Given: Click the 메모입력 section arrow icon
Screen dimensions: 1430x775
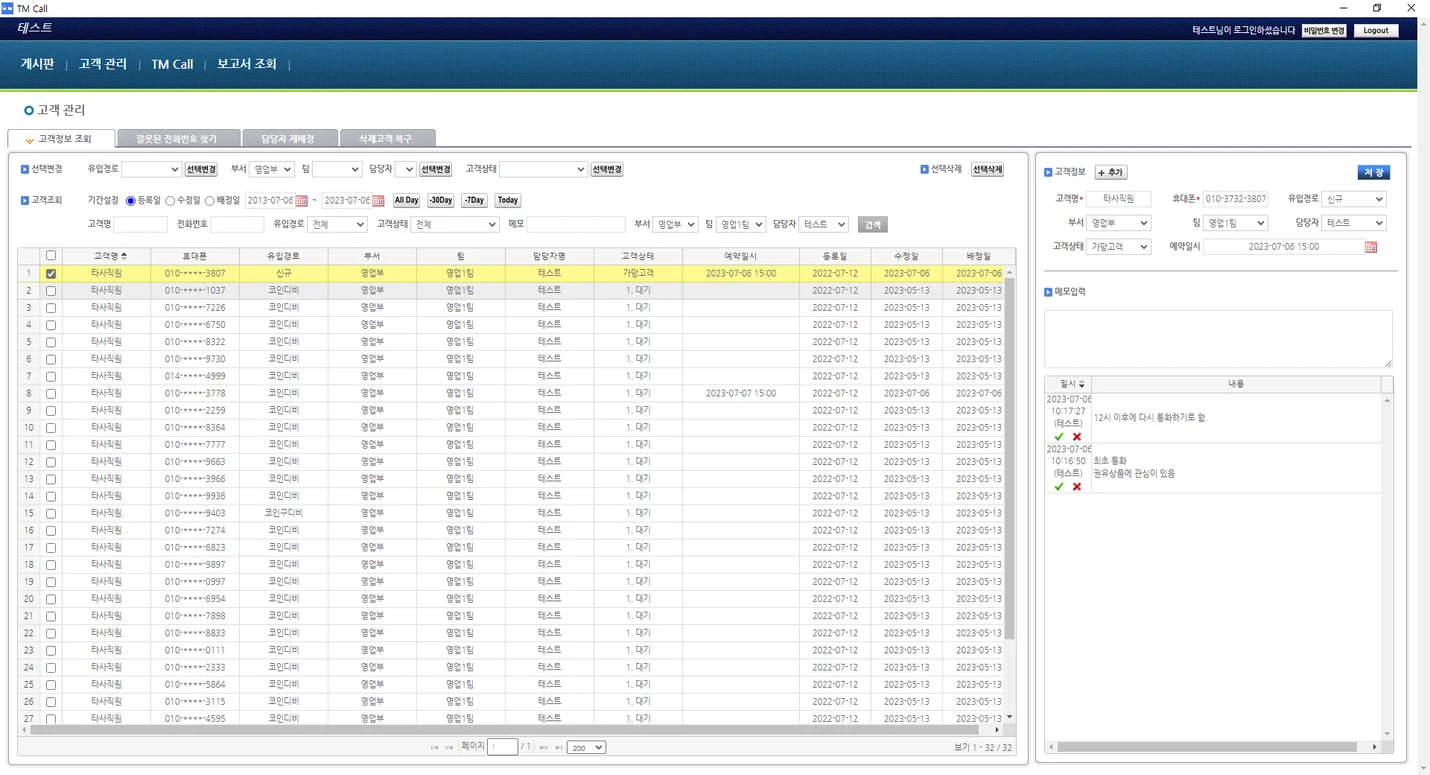Looking at the screenshot, I should 1048,293.
